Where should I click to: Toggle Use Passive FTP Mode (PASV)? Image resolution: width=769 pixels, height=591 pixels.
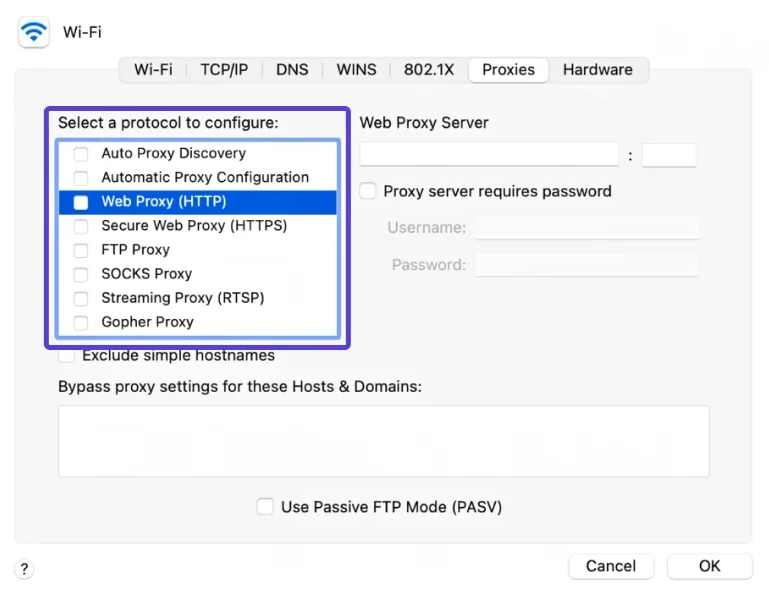pyautogui.click(x=265, y=507)
